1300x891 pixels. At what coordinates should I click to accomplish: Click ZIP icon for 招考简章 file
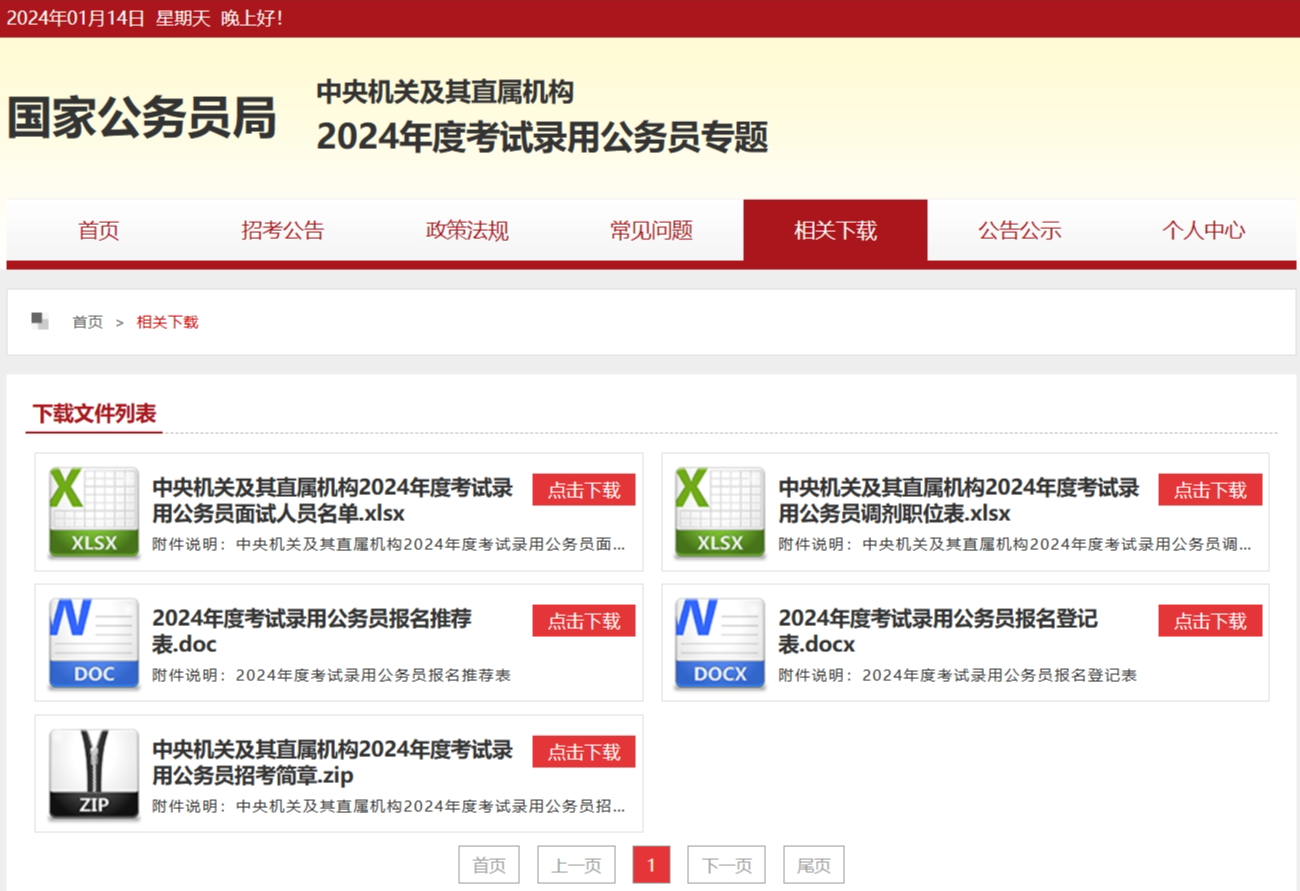pos(94,774)
